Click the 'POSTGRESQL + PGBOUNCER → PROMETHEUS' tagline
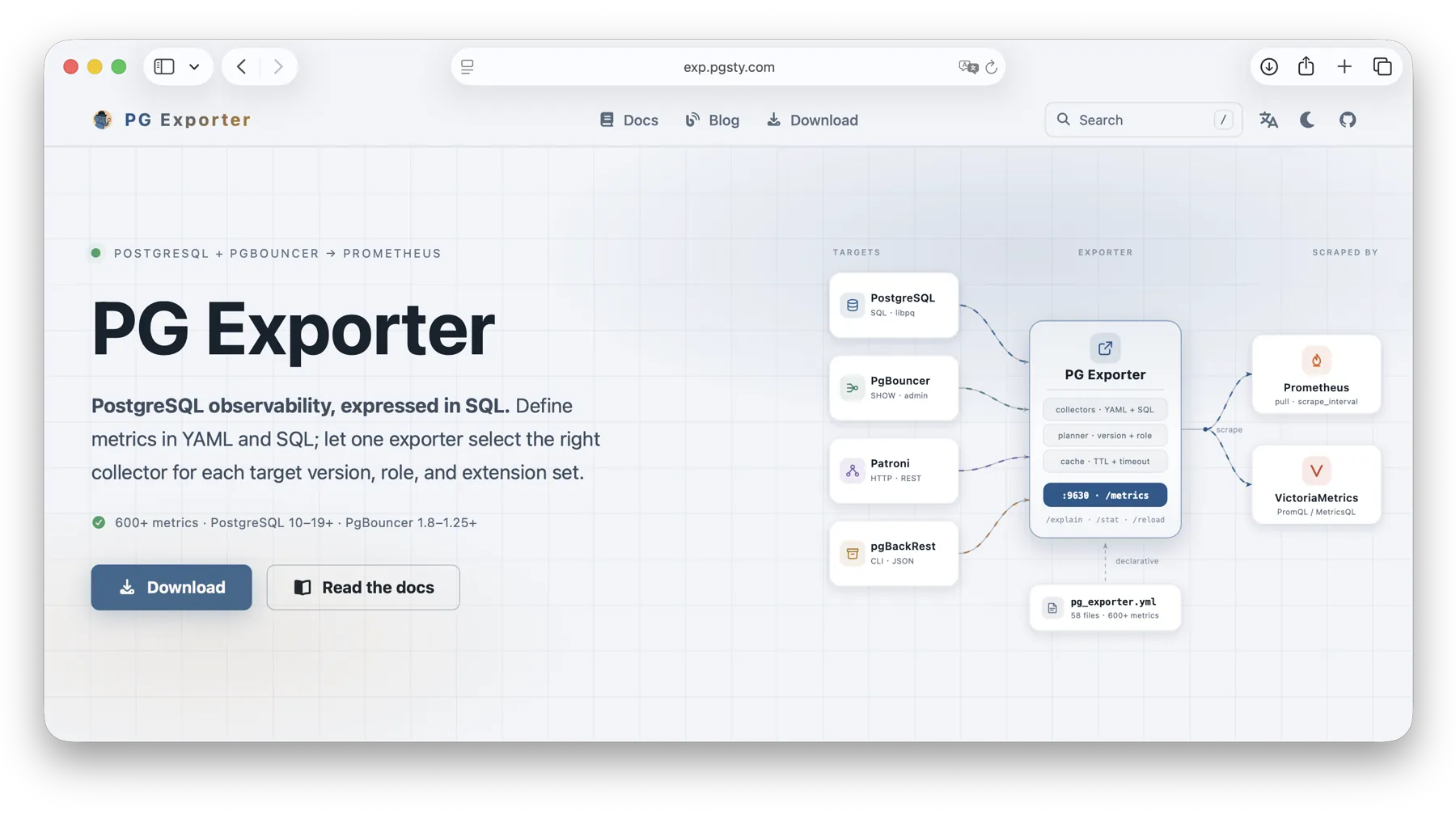Viewport: 1456px width, 819px height. click(x=277, y=253)
